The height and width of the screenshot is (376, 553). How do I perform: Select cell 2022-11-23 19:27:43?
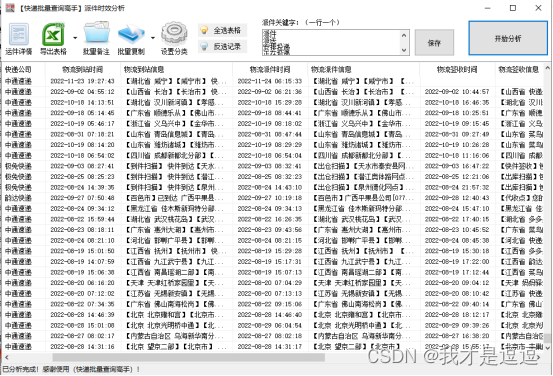[x=83, y=81]
